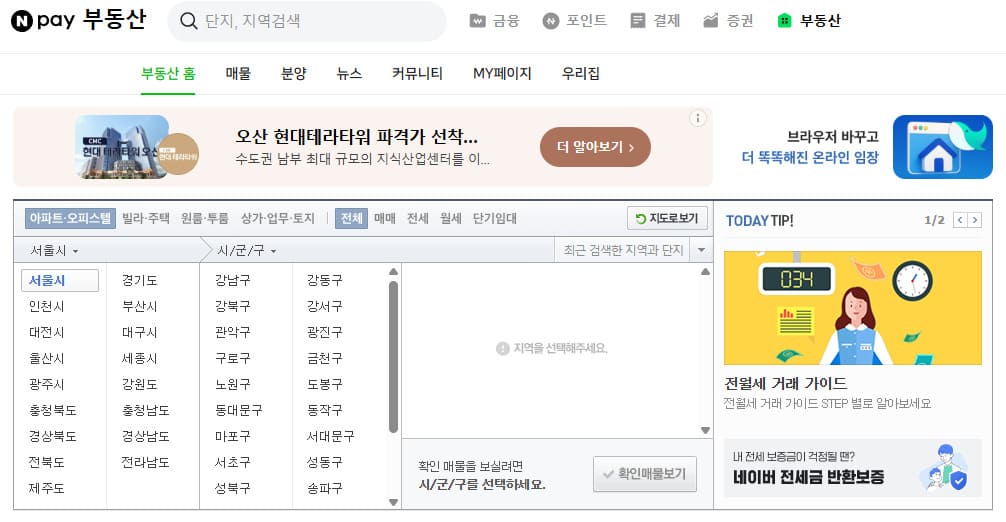This screenshot has height=522, width=1006.
Task: Open the 우리집 tab
Action: coord(581,73)
